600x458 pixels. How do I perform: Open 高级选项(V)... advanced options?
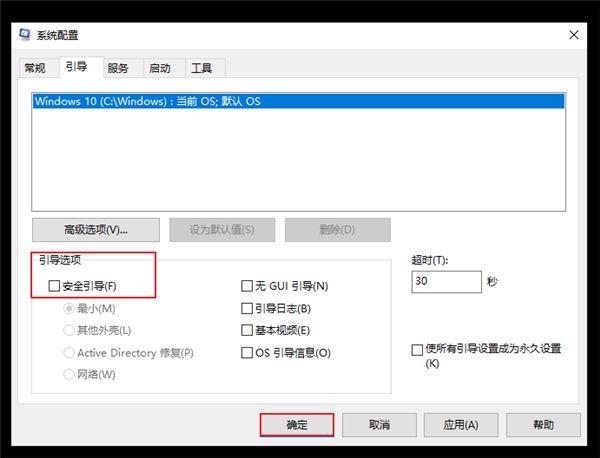[96, 229]
